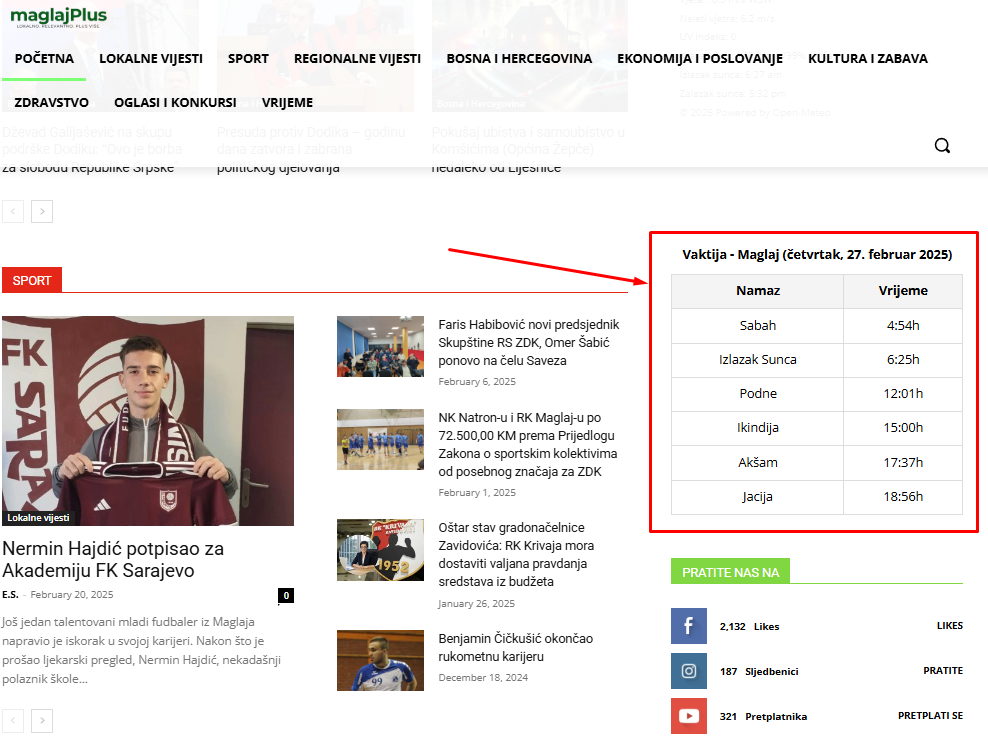
Task: Click comment count badge on Hajdić article
Action: pyautogui.click(x=286, y=596)
